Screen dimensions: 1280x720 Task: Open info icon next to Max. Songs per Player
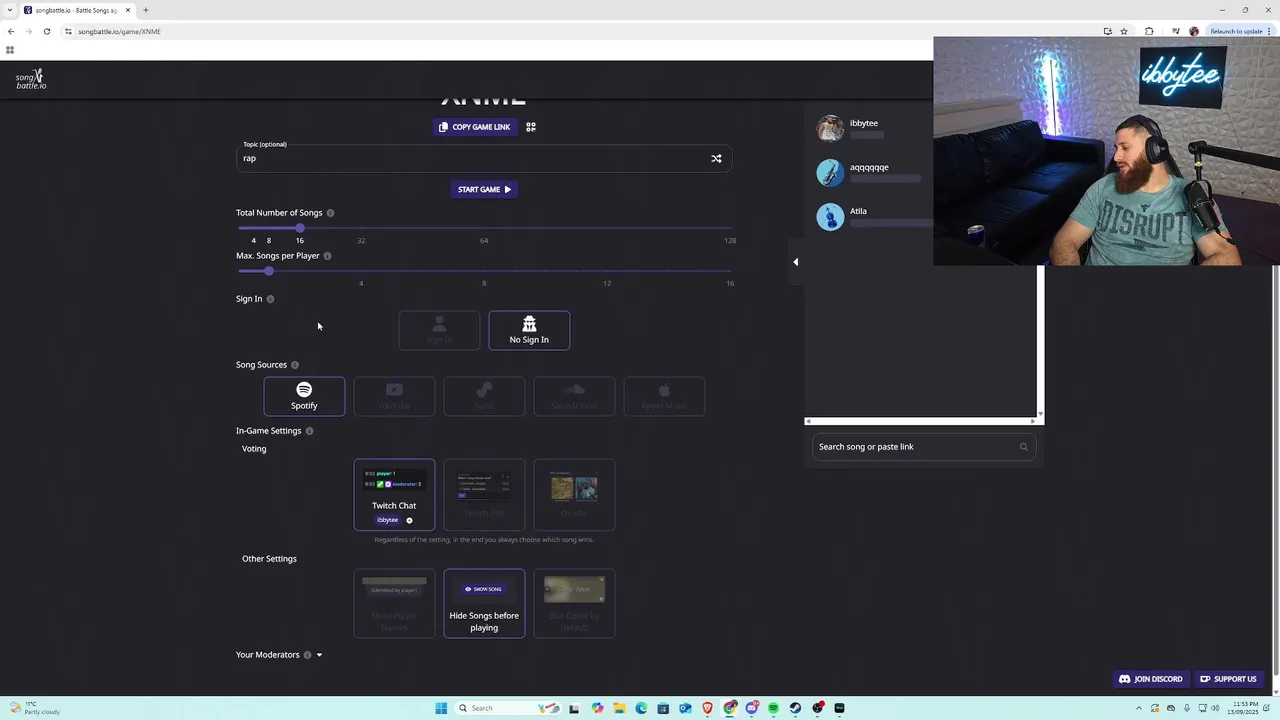(327, 256)
